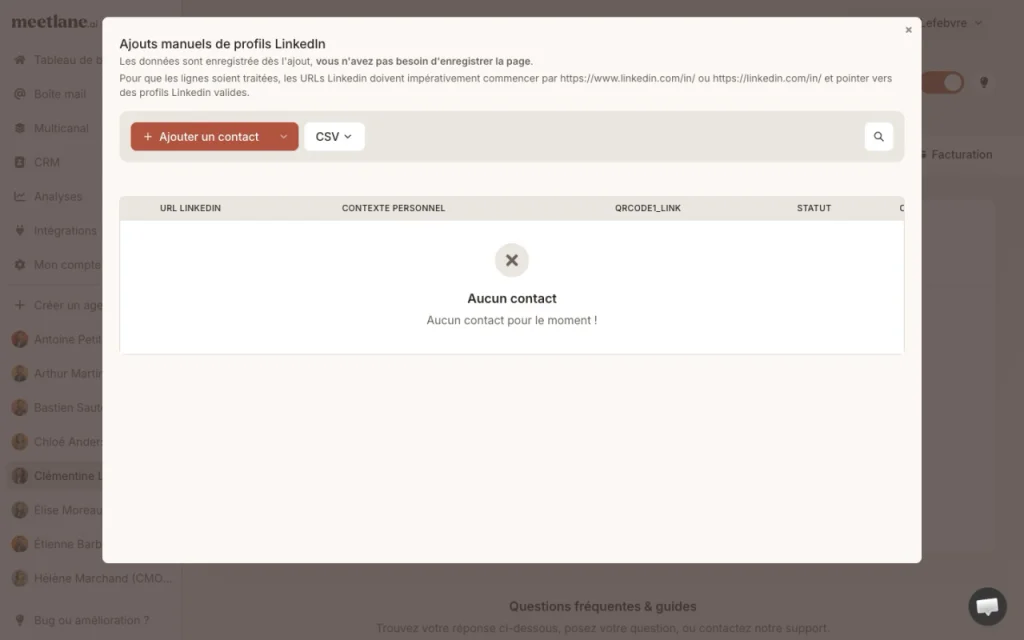The image size is (1024, 640).
Task: Click the Tableau de bord home icon
Action: [20, 59]
